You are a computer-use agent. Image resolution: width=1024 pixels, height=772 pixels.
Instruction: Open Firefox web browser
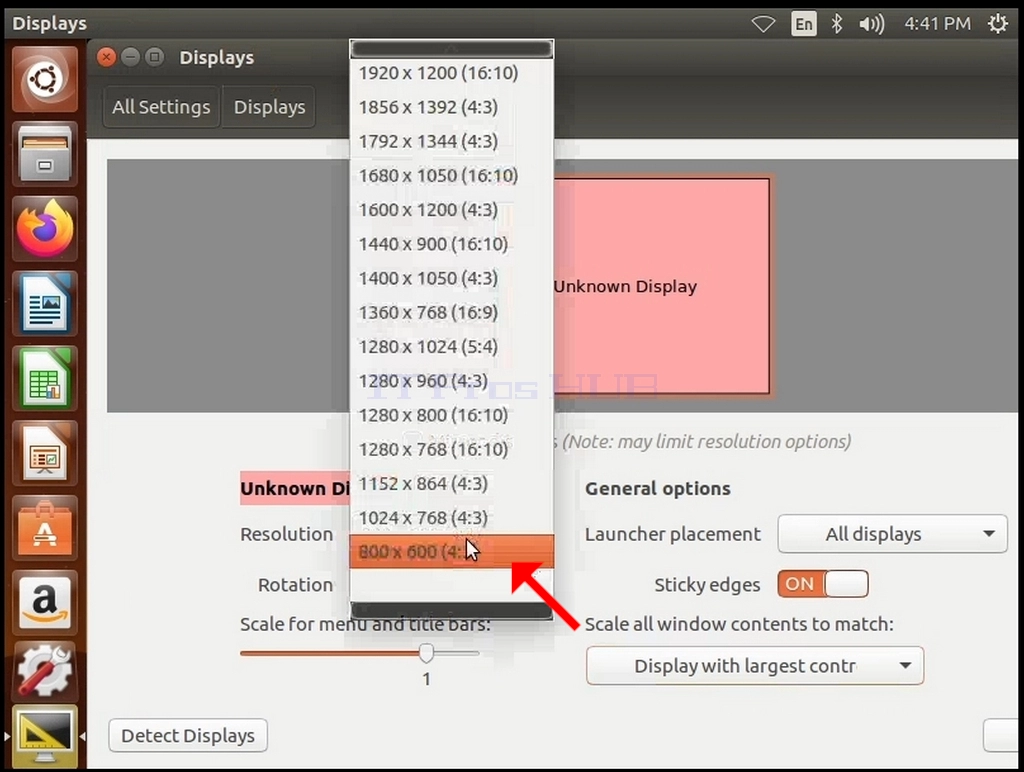tap(44, 229)
